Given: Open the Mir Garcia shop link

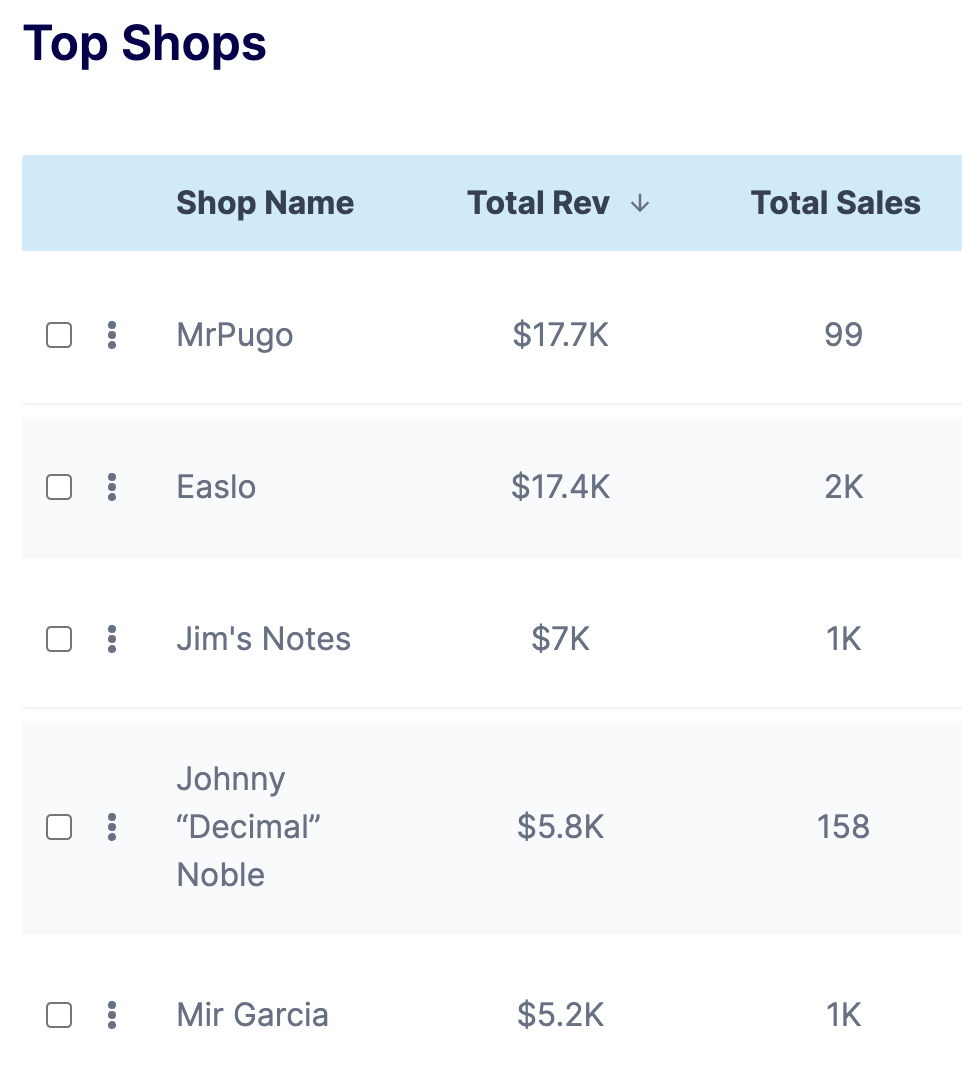Looking at the screenshot, I should coord(252,1015).
